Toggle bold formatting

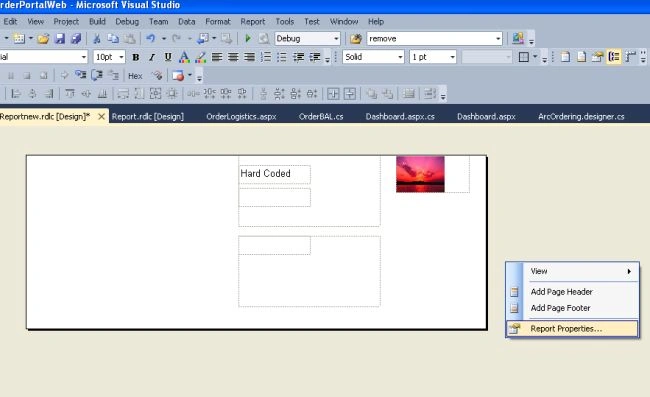136,57
